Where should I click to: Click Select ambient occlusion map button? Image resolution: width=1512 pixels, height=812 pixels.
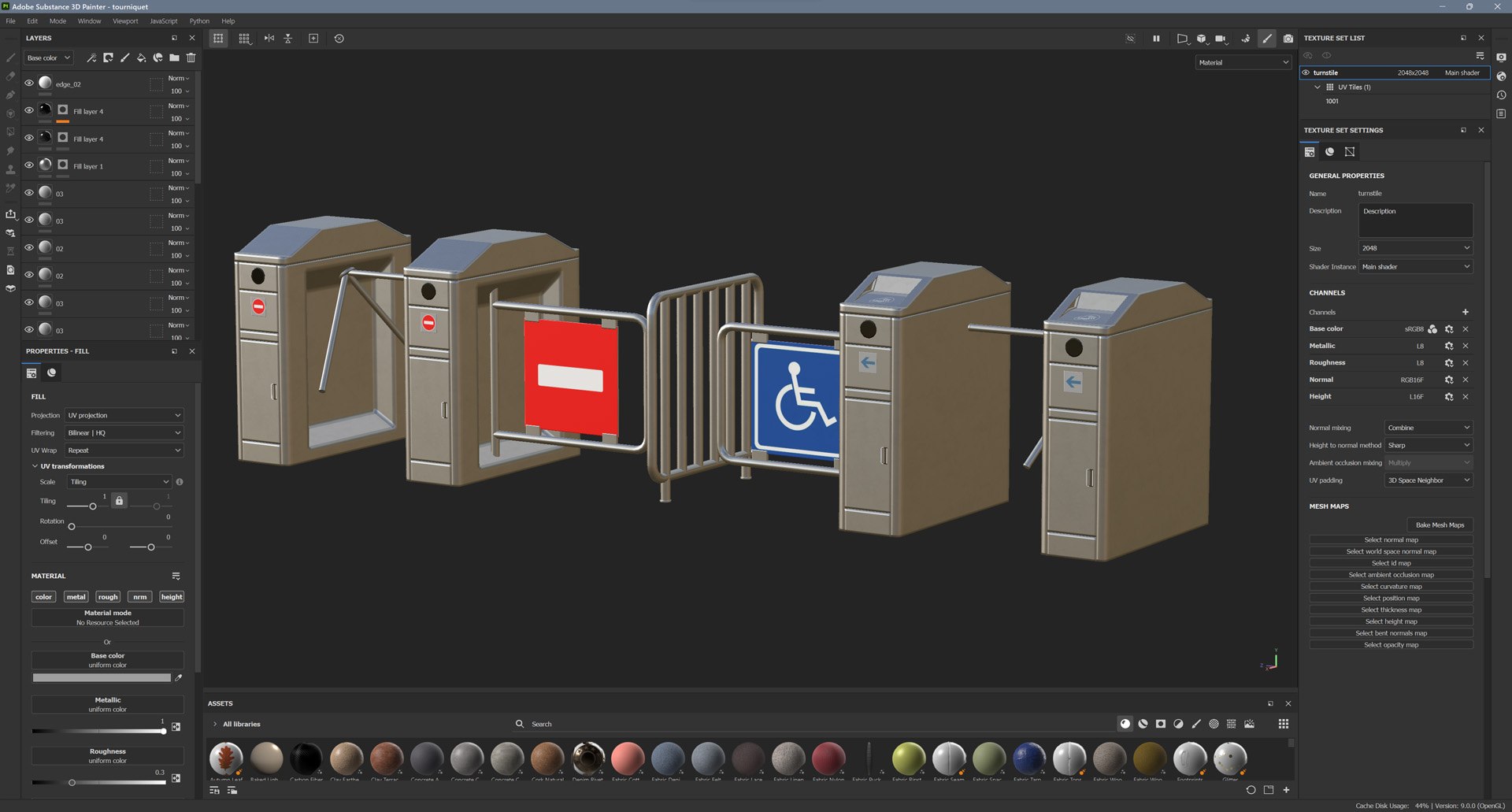coord(1391,575)
